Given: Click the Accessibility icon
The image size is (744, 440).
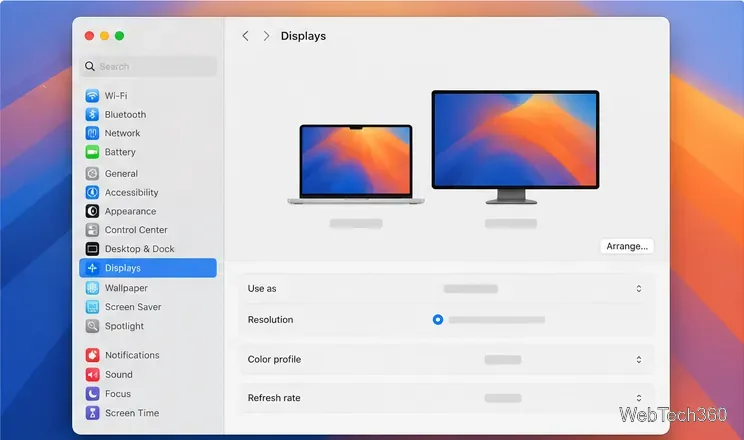Looking at the screenshot, I should [x=92, y=192].
